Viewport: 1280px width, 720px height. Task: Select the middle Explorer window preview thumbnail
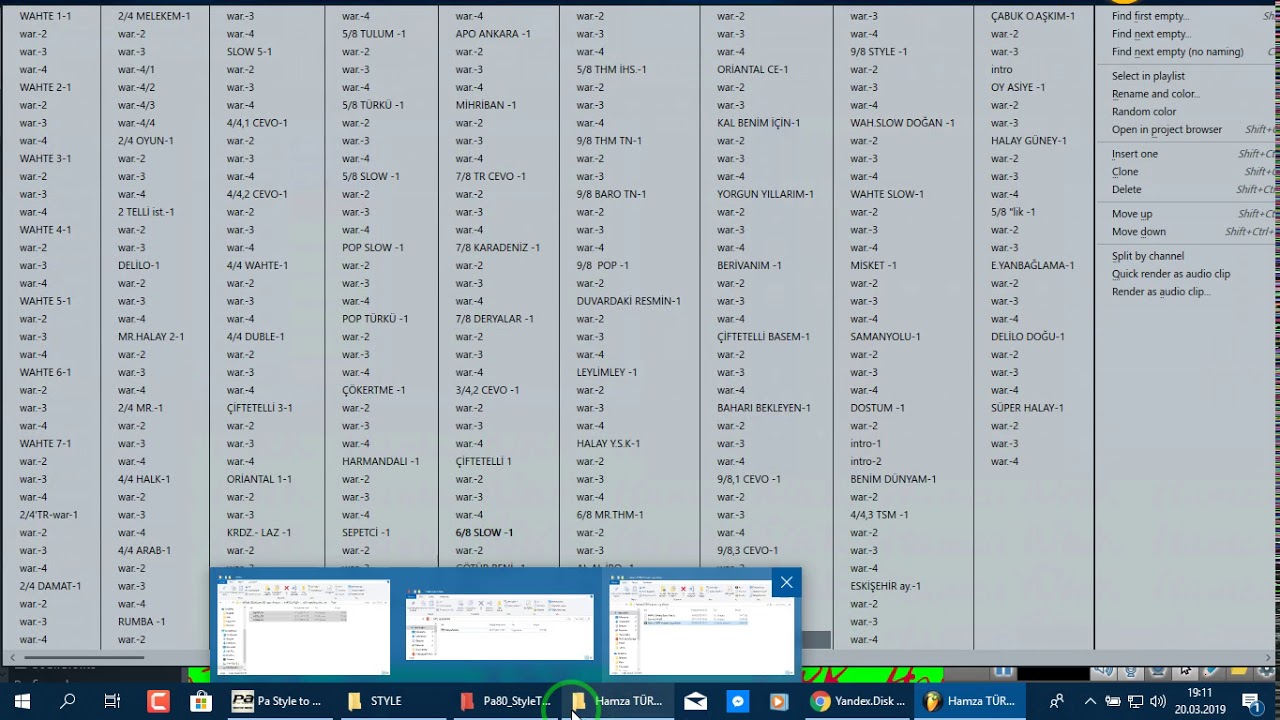point(499,626)
